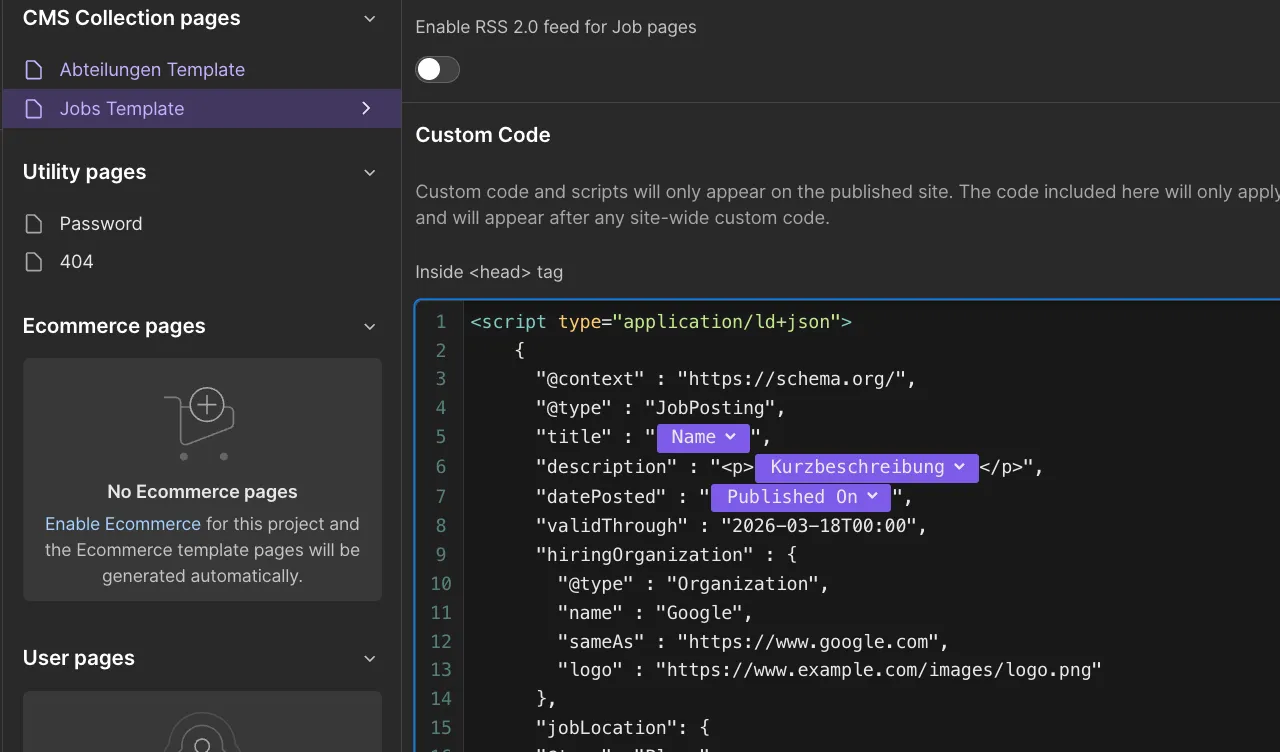Open Jobs Template settings arrow

click(x=366, y=108)
